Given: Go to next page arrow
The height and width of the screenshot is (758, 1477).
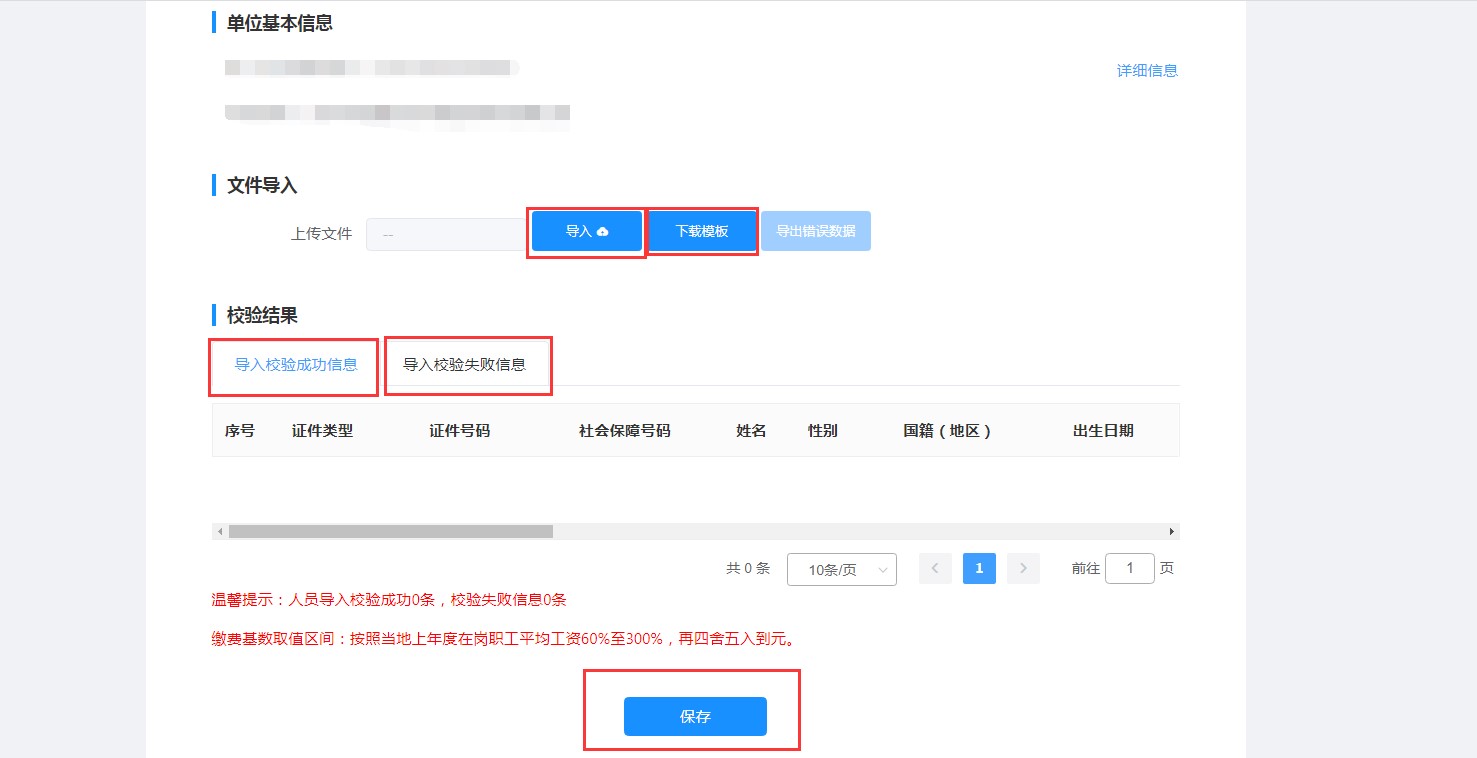Looking at the screenshot, I should [x=1023, y=568].
